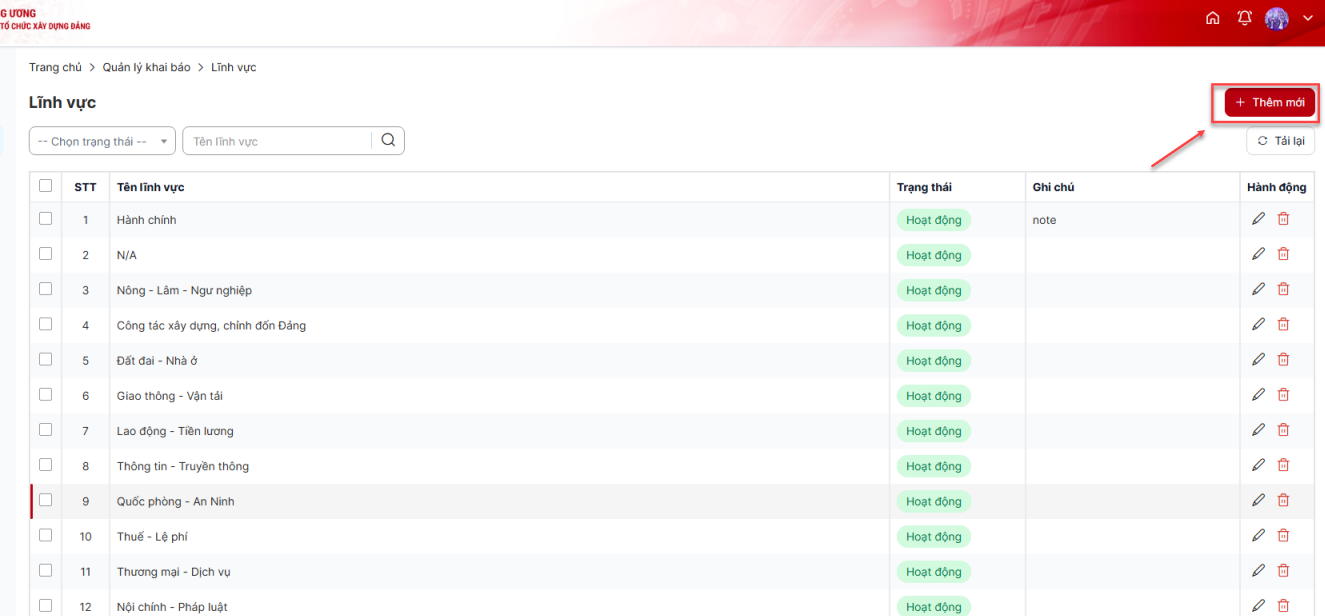The width and height of the screenshot is (1325, 616).
Task: Edit the Công tác xây dựng row
Action: point(1258,324)
